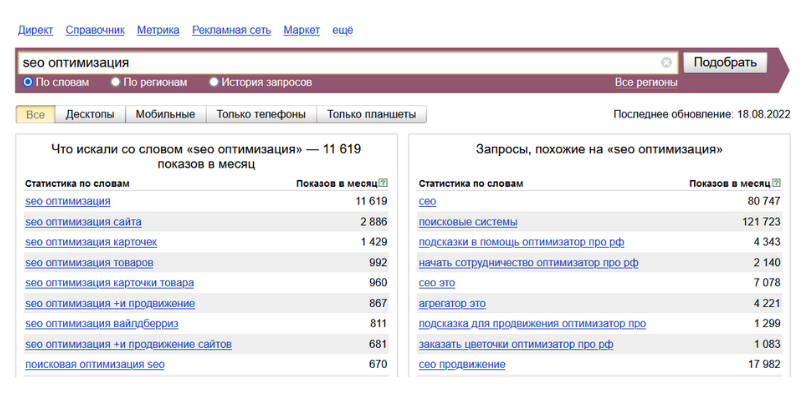Click the help icon in the left table header

pos(384,184)
